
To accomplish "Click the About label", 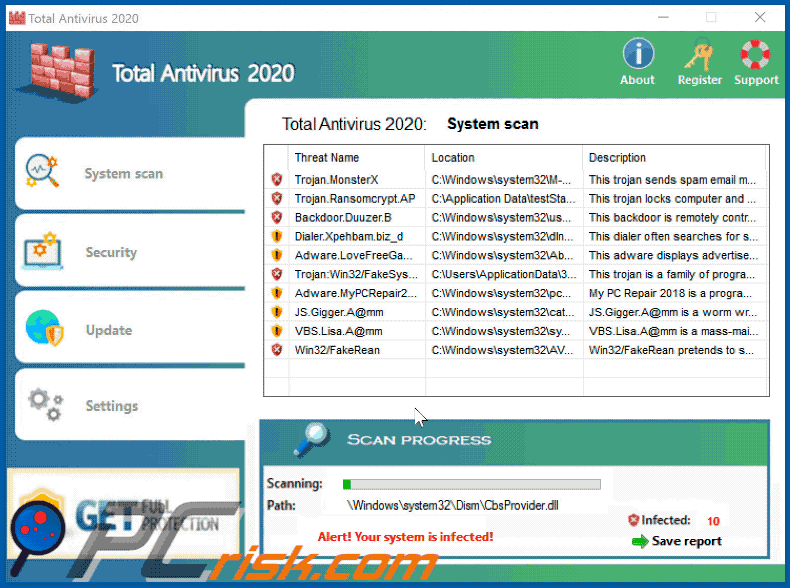I will tap(637, 80).
